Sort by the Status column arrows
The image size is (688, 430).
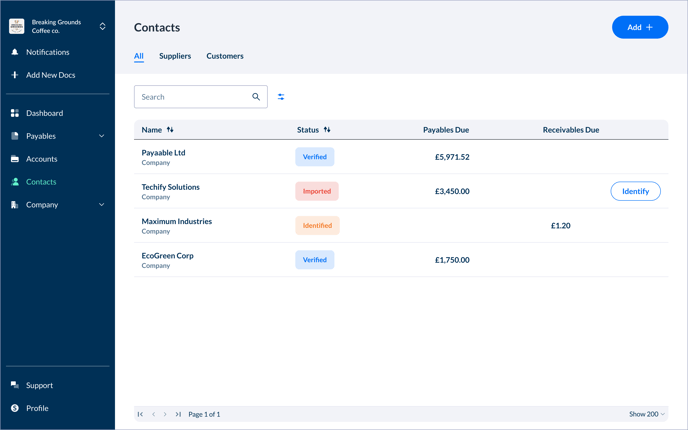tap(327, 130)
